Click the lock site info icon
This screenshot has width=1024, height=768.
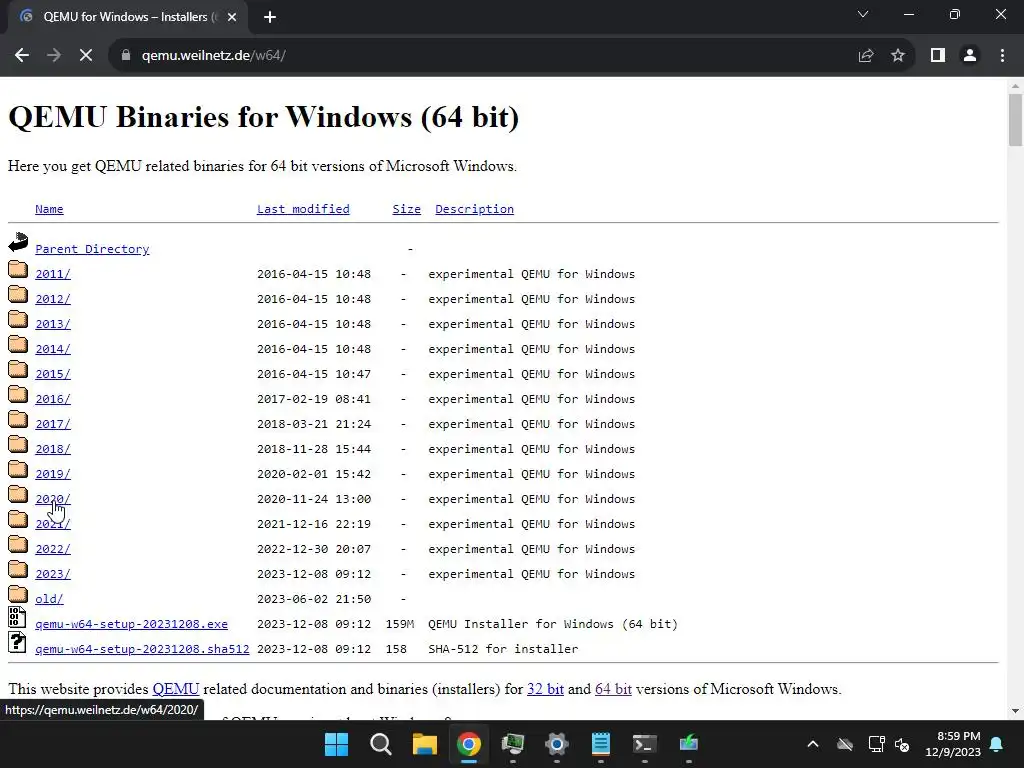coord(126,56)
